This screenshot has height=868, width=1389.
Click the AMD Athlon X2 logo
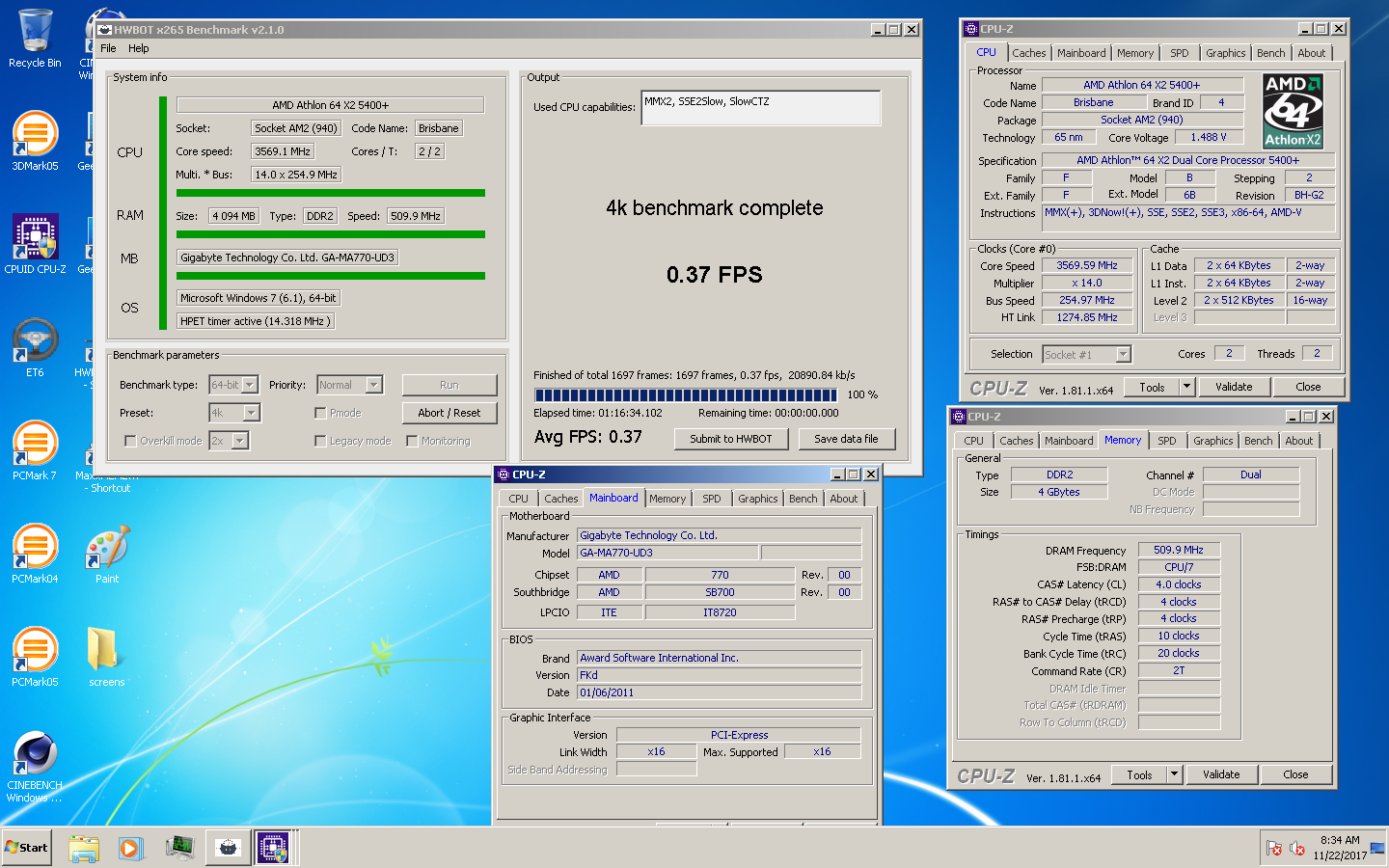[1293, 111]
